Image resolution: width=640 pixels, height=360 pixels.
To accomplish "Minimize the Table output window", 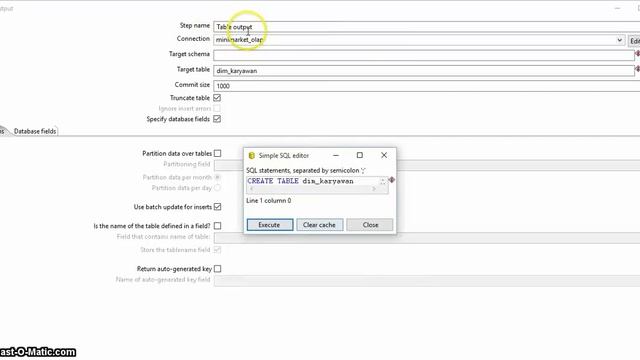I will (618, 8).
